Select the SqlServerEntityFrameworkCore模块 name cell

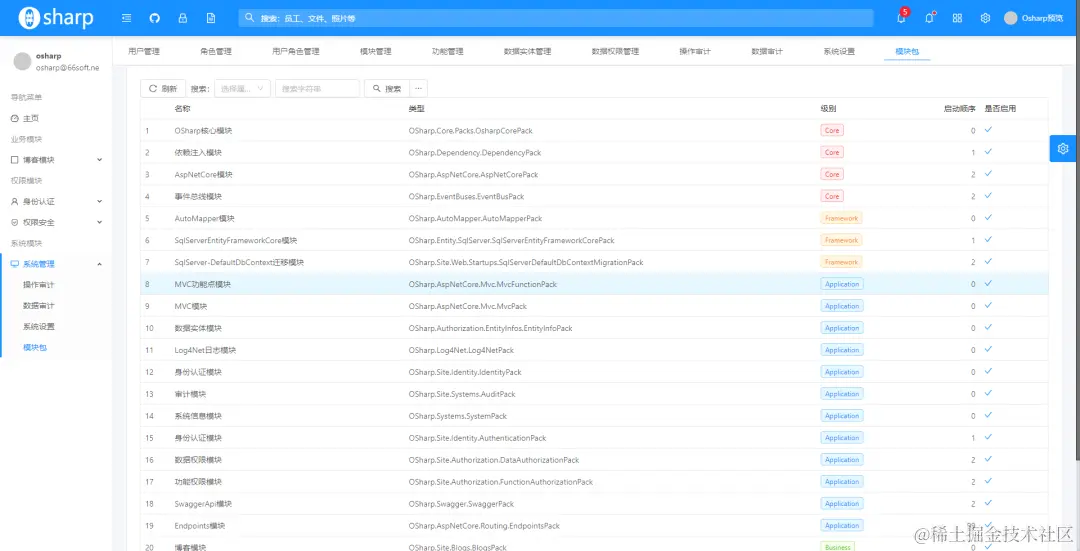tap(236, 240)
